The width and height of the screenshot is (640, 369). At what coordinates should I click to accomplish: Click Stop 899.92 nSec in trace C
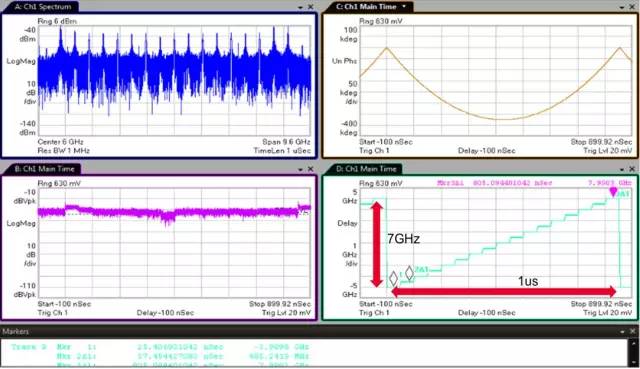pyautogui.click(x=601, y=142)
